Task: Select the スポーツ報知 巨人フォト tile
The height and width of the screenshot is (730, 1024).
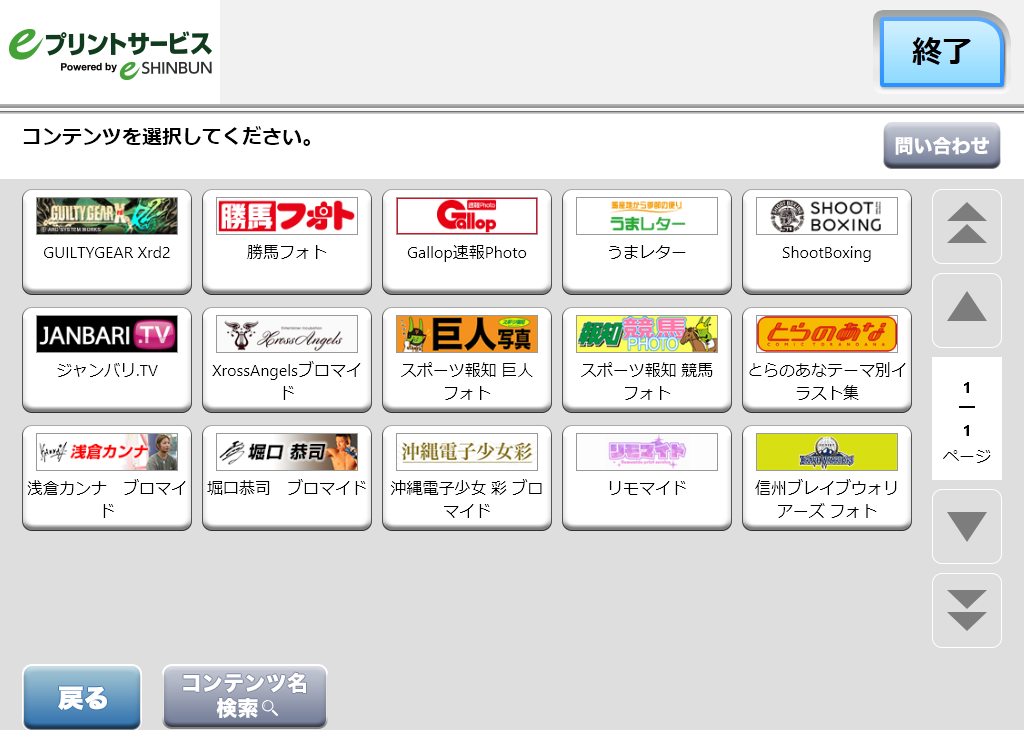Action: click(x=467, y=360)
